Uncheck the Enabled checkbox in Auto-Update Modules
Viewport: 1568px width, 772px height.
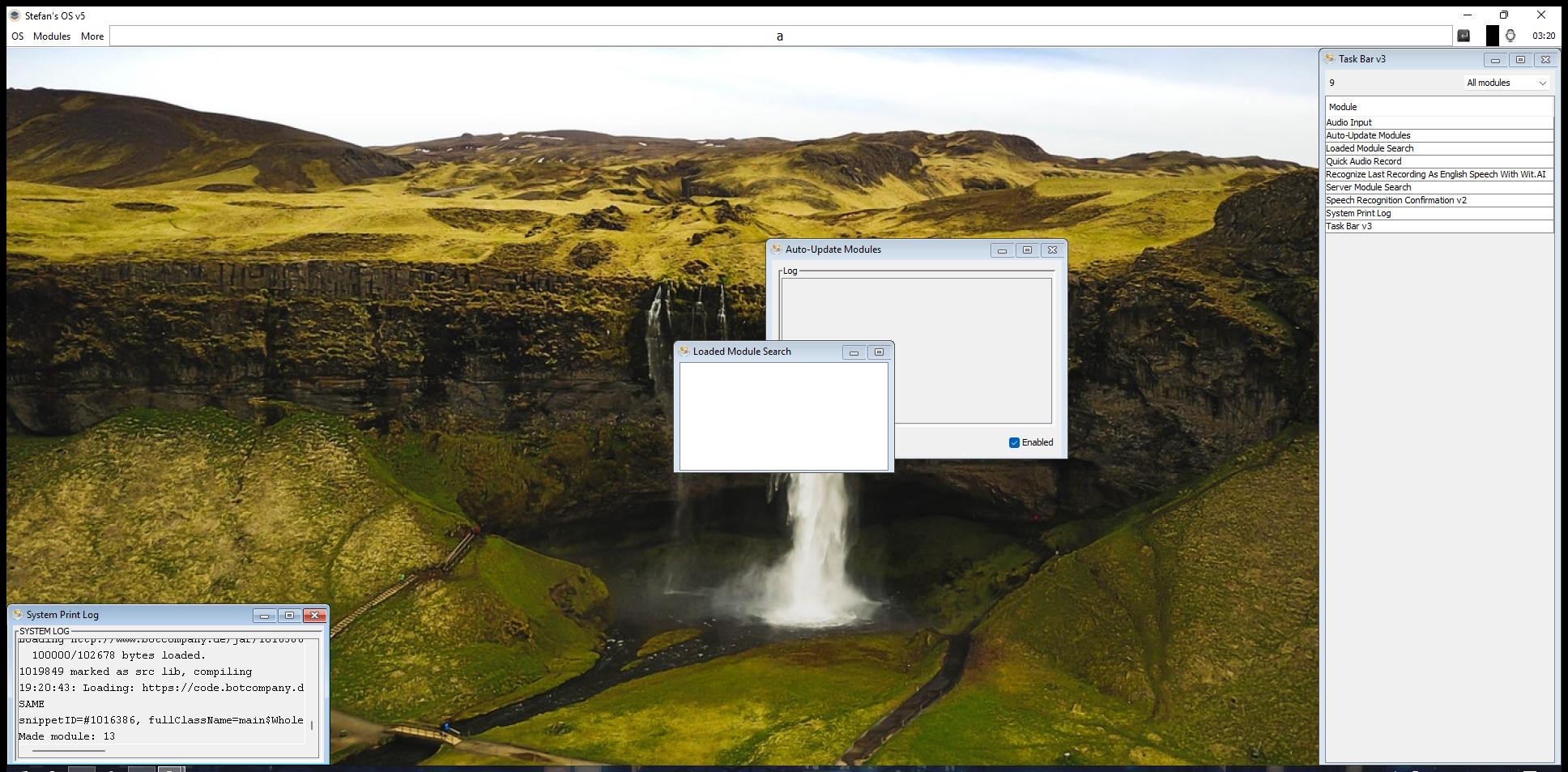pyautogui.click(x=1014, y=442)
